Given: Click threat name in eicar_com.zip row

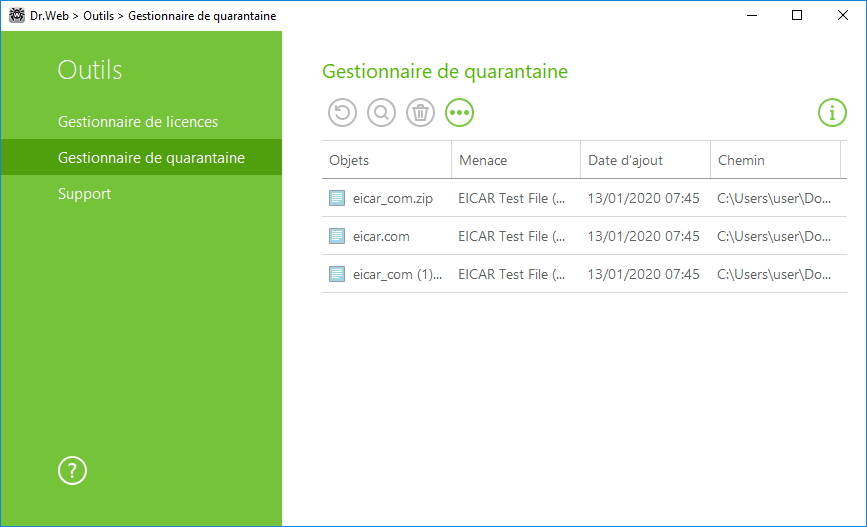Looking at the screenshot, I should (511, 199).
